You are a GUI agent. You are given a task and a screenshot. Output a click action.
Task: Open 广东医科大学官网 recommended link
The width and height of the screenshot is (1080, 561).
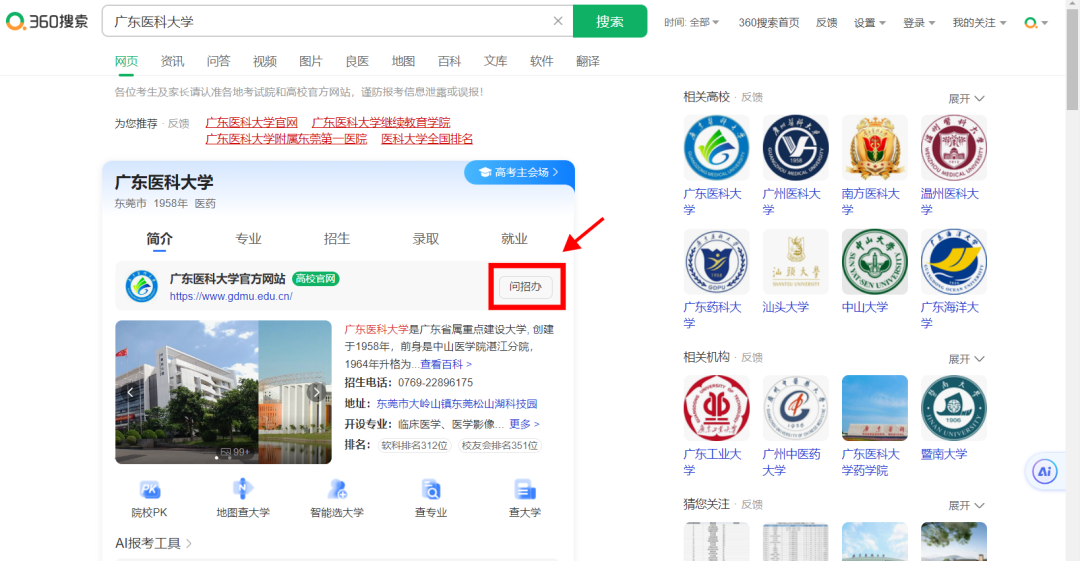[x=251, y=122]
